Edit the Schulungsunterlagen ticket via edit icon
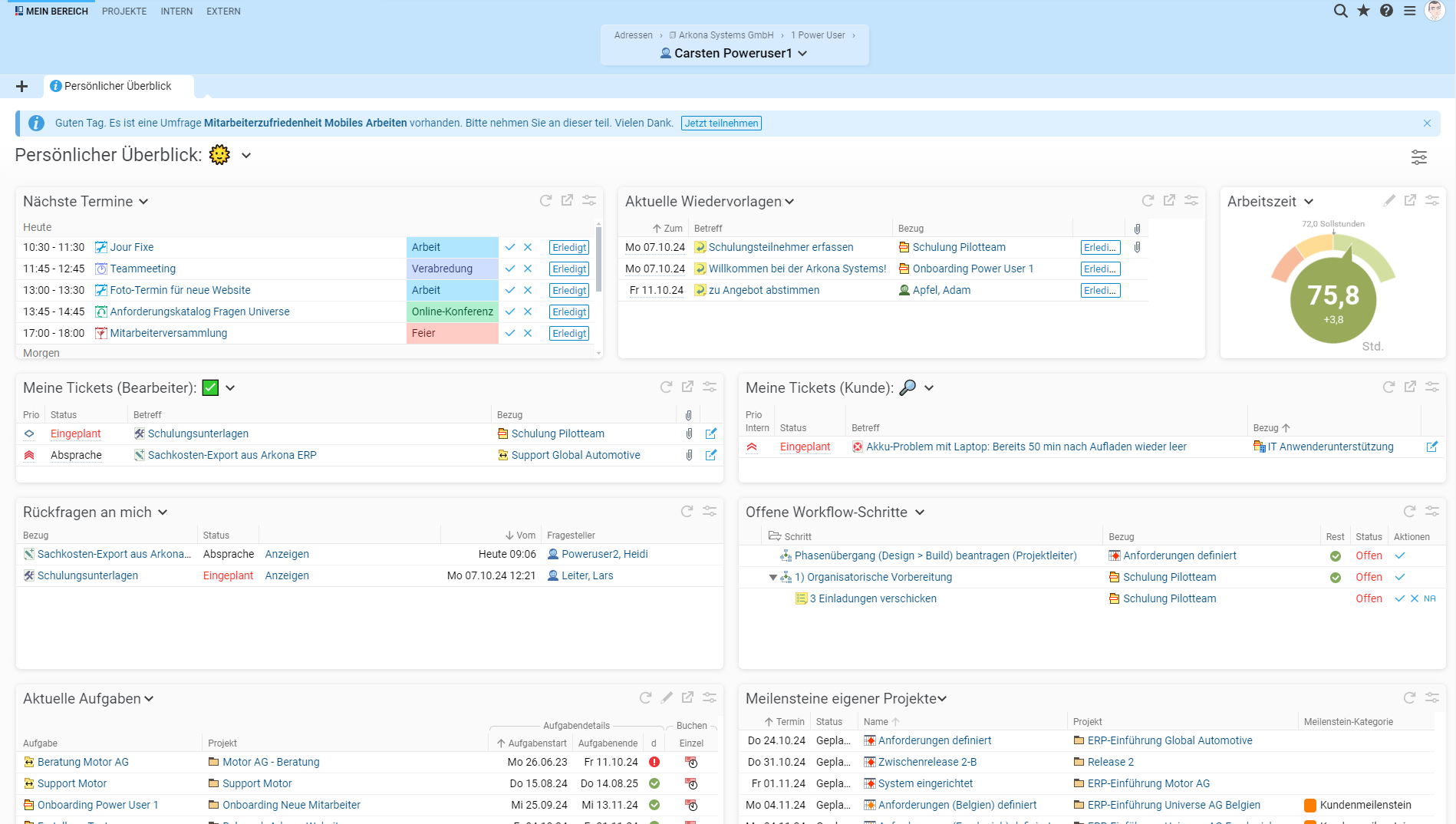Screen dimensions: 1456x824 pyautogui.click(x=710, y=433)
